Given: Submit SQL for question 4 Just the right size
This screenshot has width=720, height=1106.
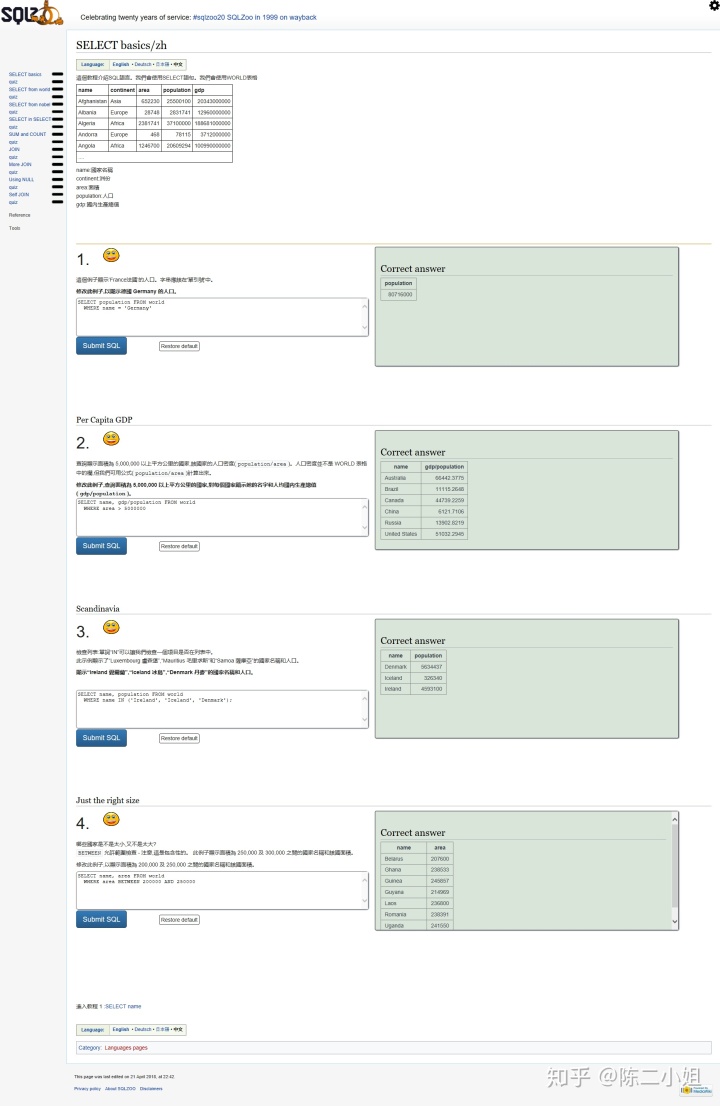Looking at the screenshot, I should pyautogui.click(x=101, y=919).
